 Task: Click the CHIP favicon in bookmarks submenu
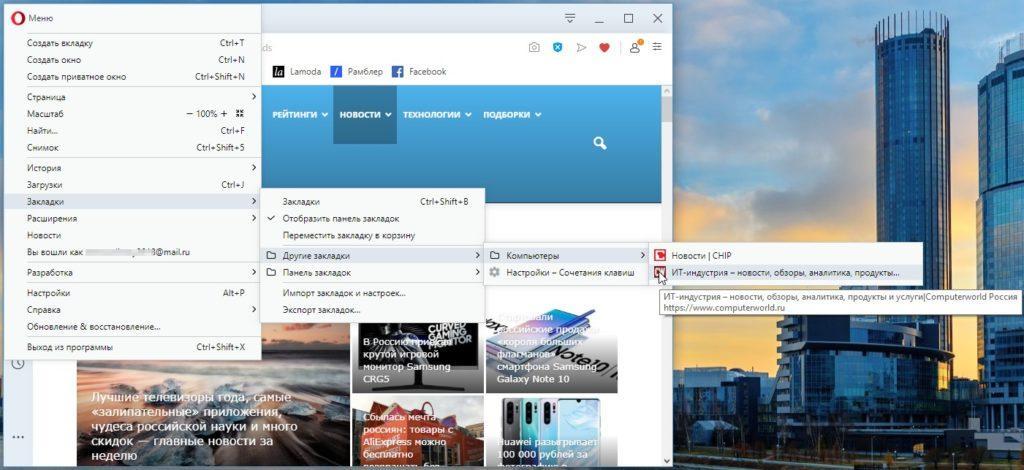point(660,255)
